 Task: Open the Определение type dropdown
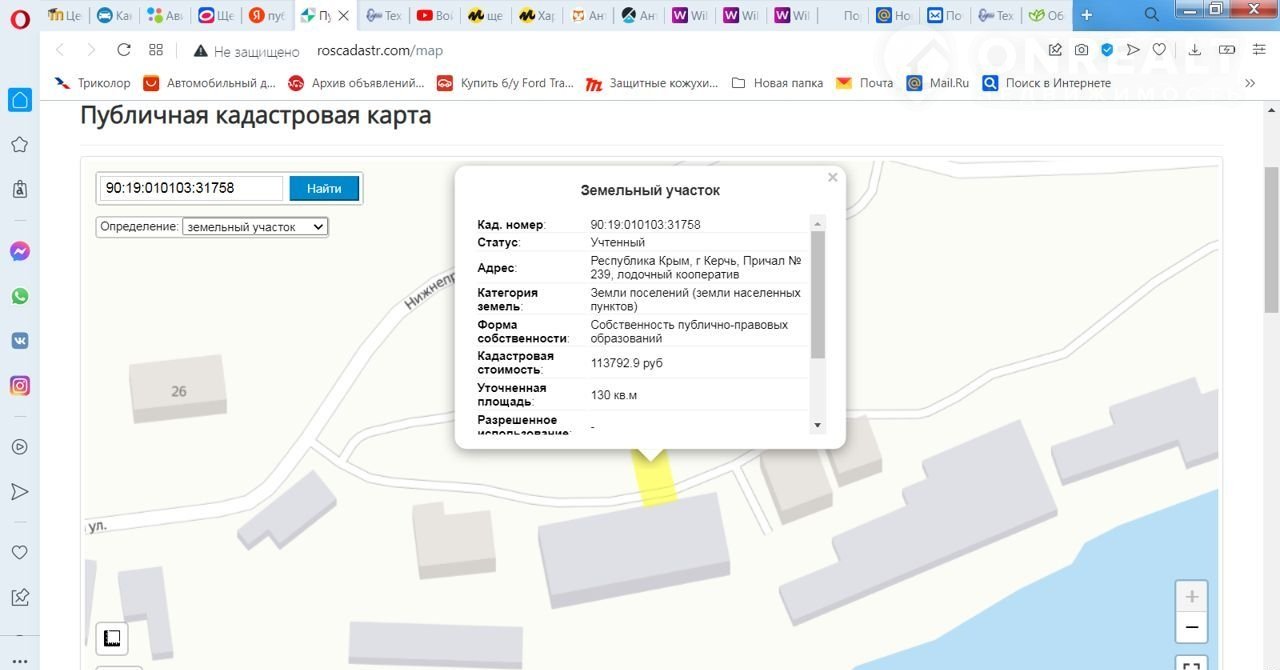click(x=255, y=227)
